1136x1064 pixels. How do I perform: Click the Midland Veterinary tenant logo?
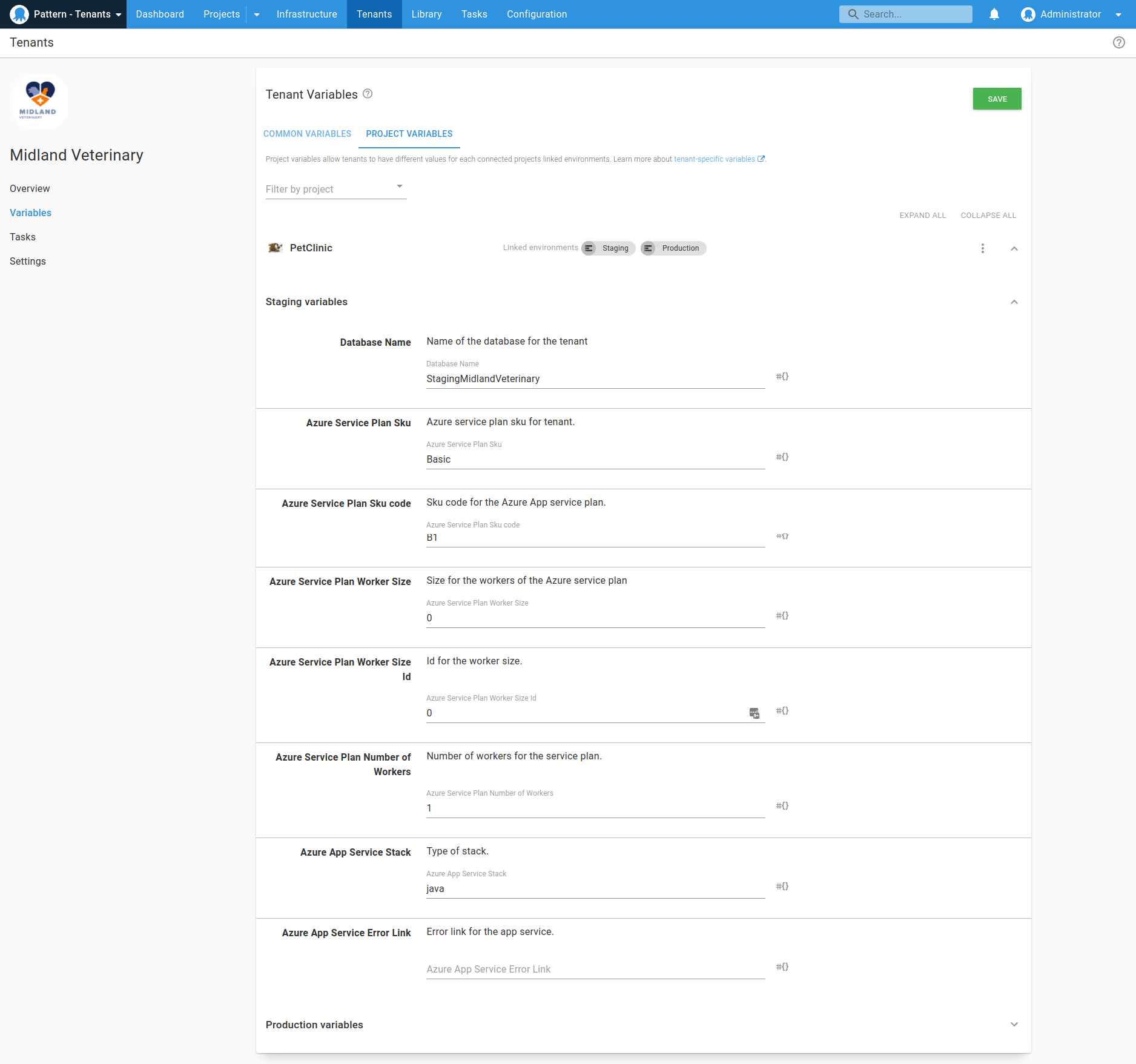pos(39,101)
